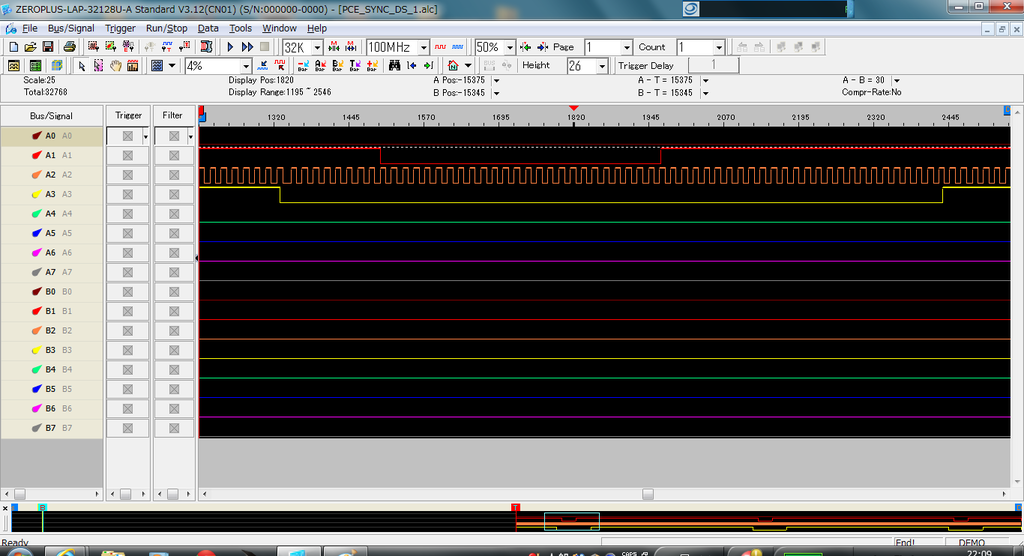
Task: Click the yellow color swatch for A3
Action: [36, 194]
